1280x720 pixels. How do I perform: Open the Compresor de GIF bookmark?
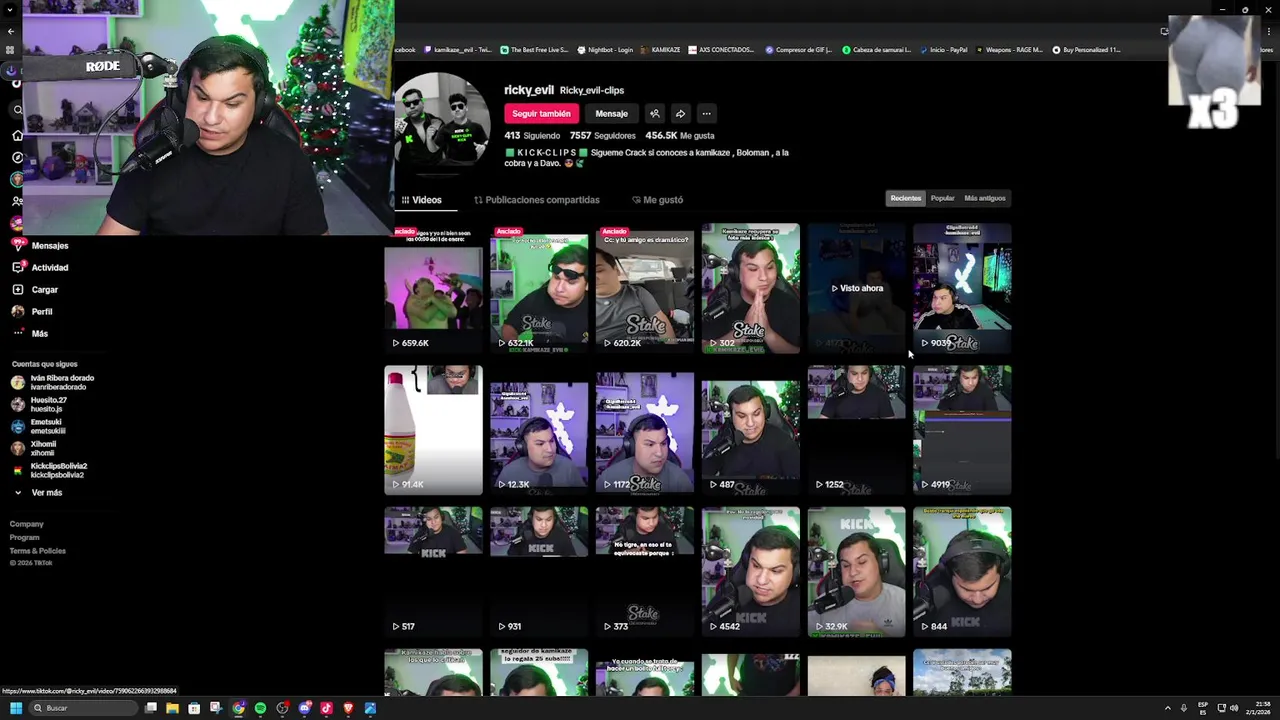(799, 50)
